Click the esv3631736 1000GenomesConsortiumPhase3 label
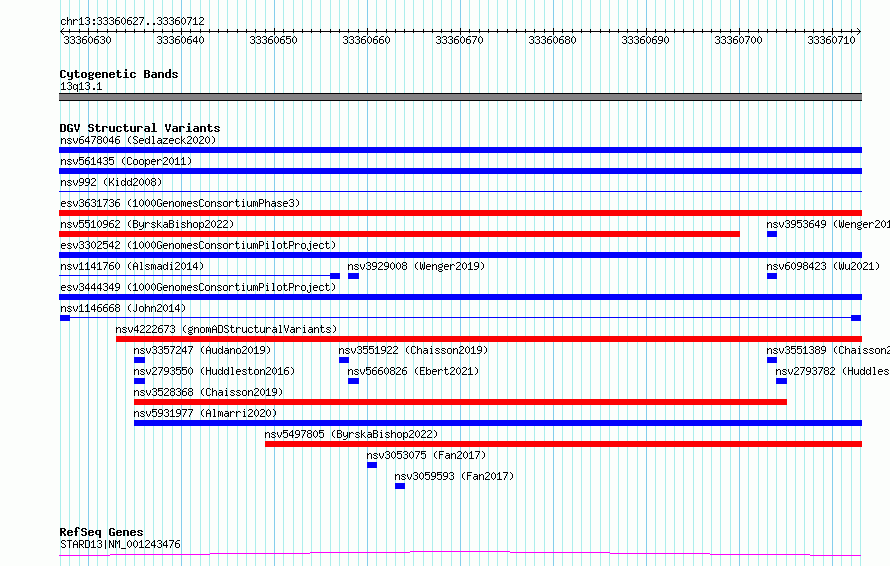Image resolution: width=890 pixels, height=566 pixels. (x=180, y=203)
